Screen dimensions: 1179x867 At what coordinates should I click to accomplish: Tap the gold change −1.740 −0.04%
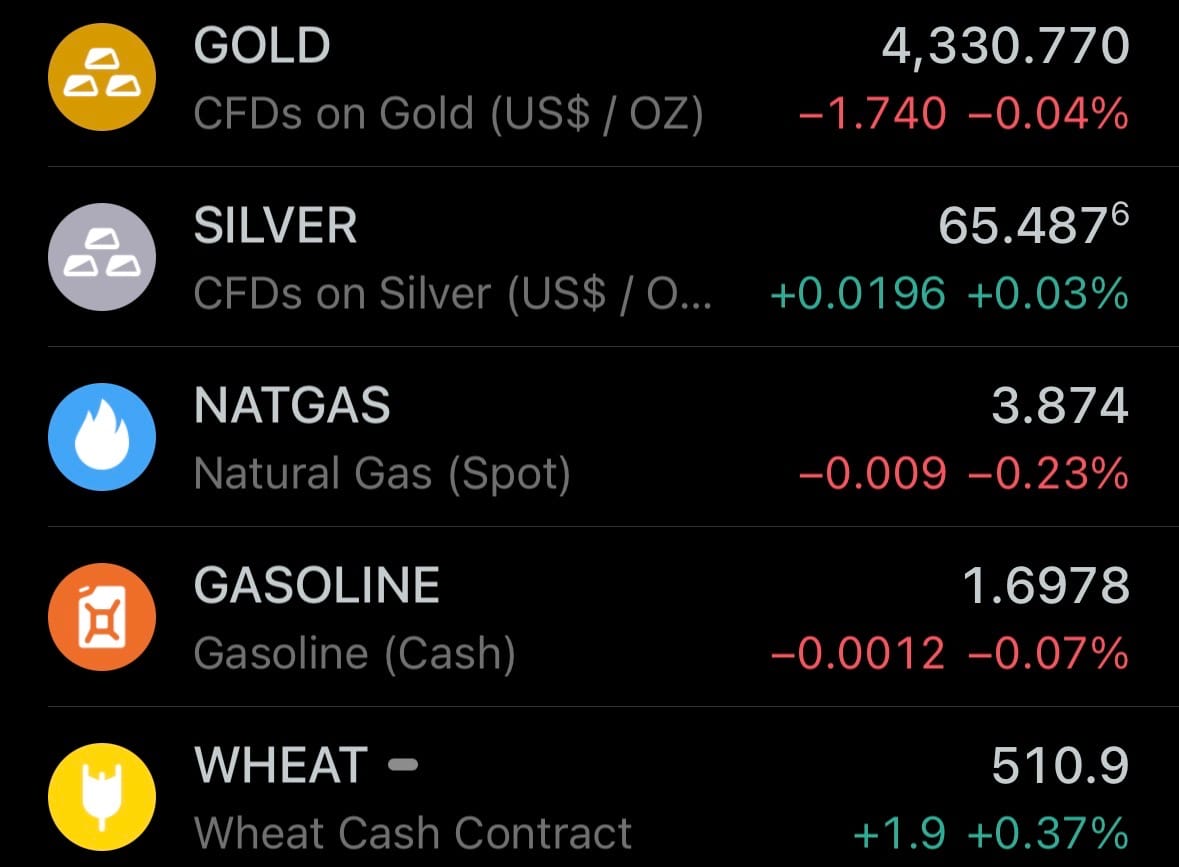click(964, 114)
